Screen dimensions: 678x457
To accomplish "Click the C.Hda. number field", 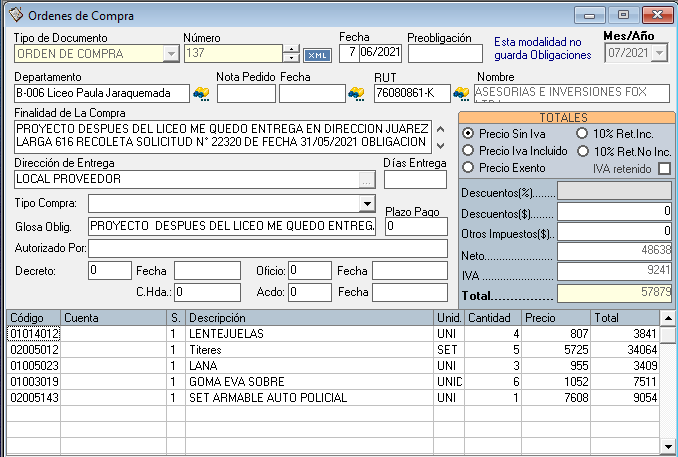I will pyautogui.click(x=208, y=292).
